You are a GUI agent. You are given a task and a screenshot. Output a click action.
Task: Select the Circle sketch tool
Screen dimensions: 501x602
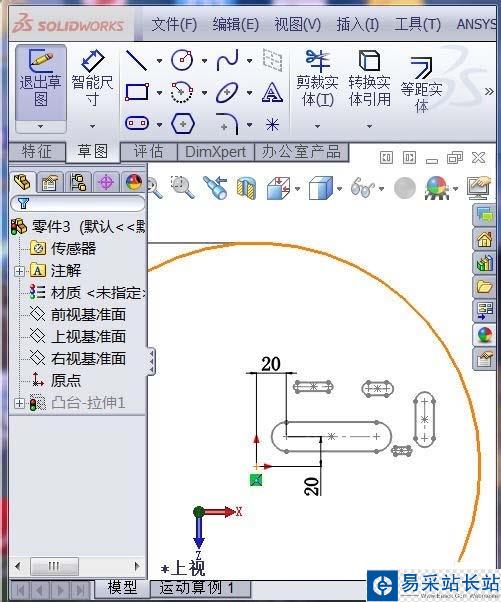coord(182,60)
